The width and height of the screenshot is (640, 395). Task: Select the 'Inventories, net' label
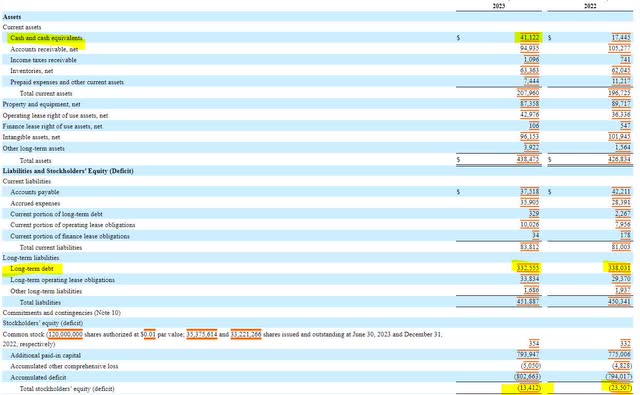pos(32,71)
